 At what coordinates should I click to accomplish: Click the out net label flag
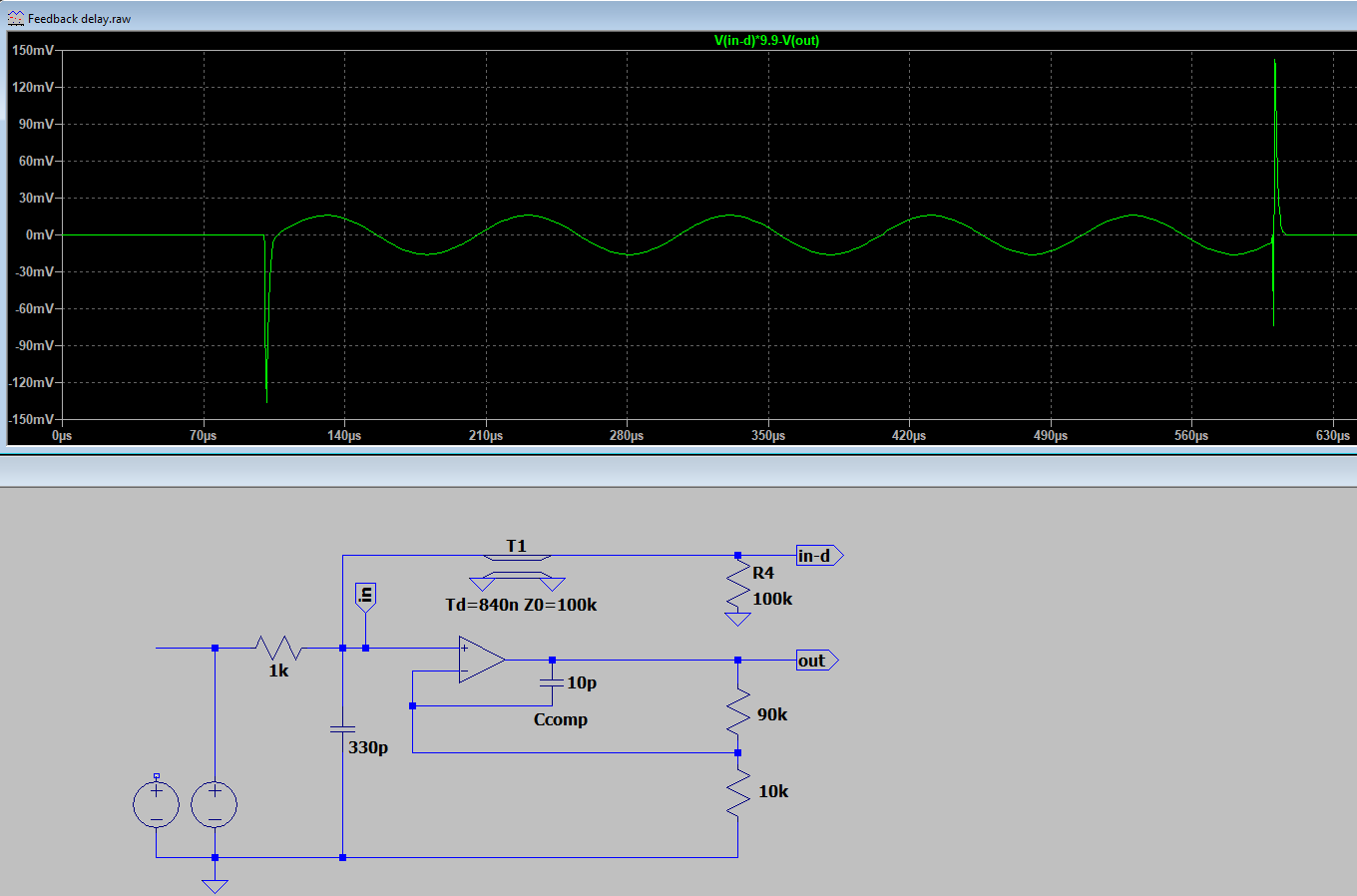pyautogui.click(x=817, y=661)
